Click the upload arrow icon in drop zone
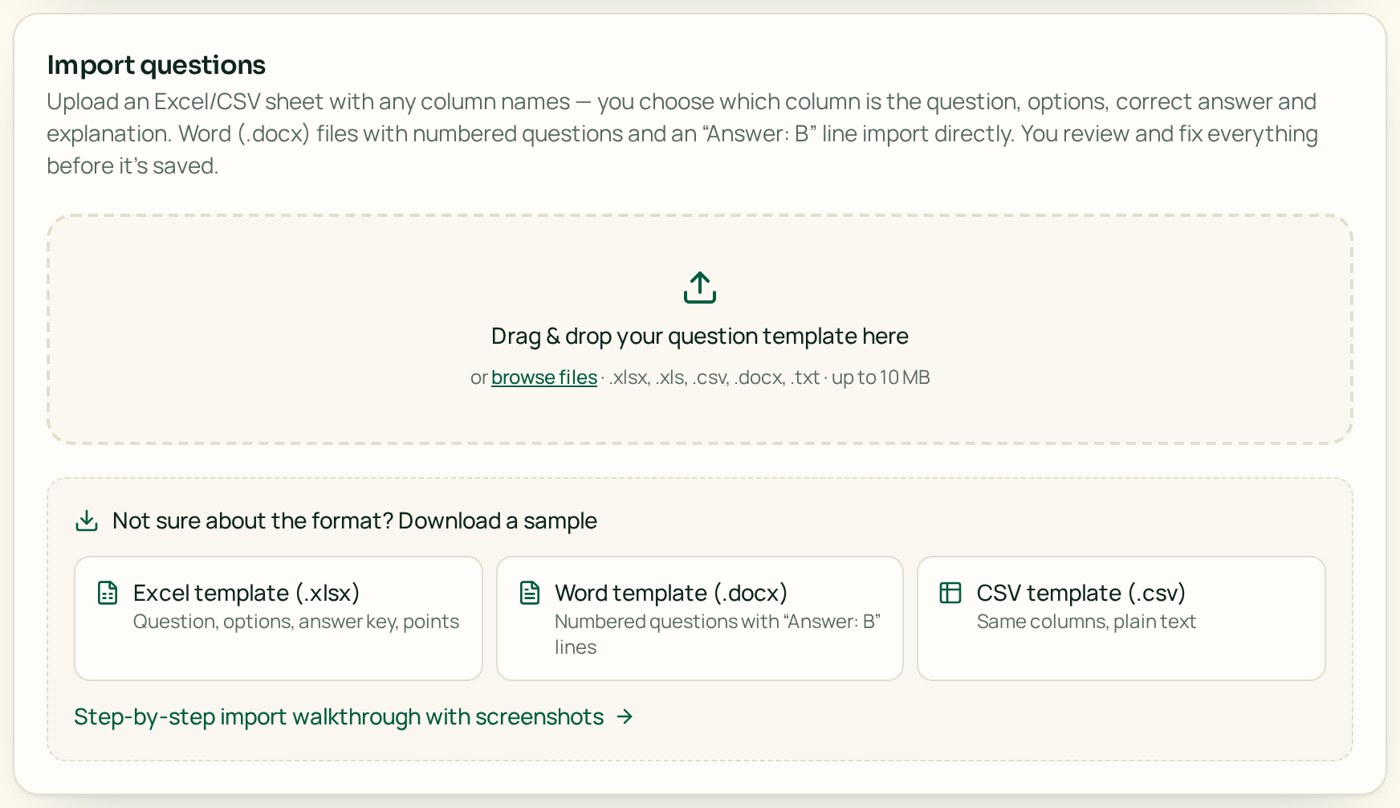This screenshot has width=1400, height=808. click(x=700, y=287)
